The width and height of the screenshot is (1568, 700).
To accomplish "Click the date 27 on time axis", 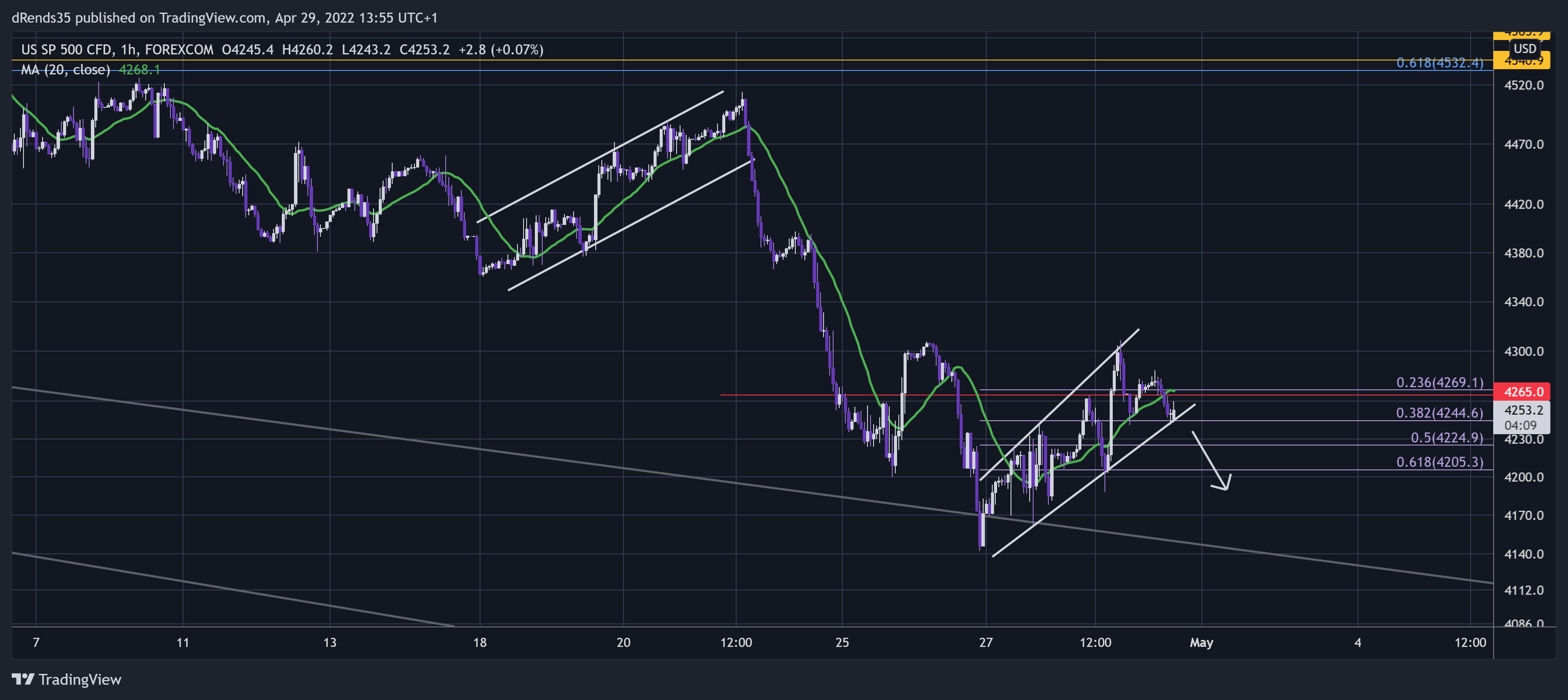I will point(985,642).
